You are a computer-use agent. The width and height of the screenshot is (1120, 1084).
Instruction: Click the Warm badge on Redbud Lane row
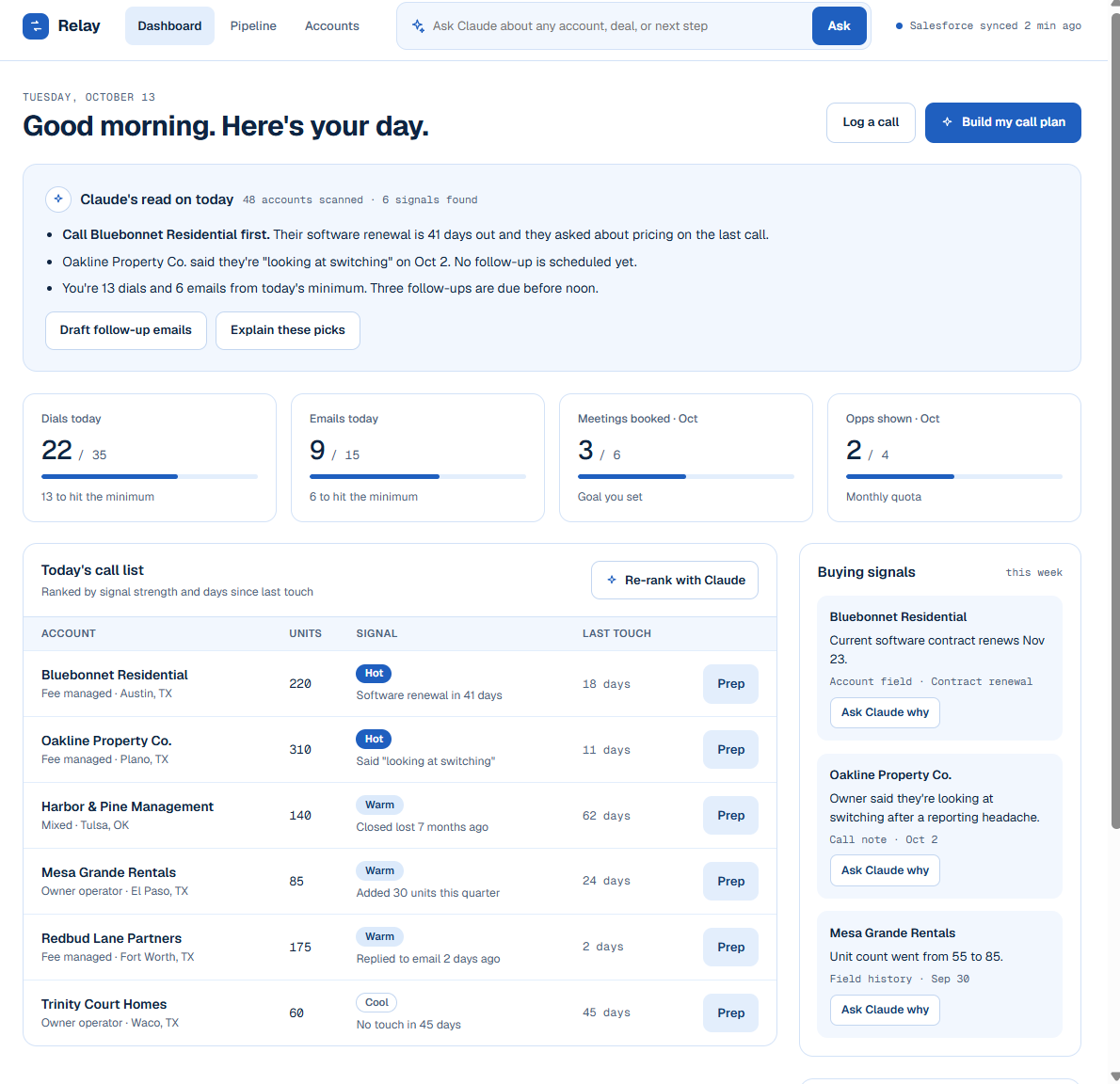pyautogui.click(x=379, y=935)
